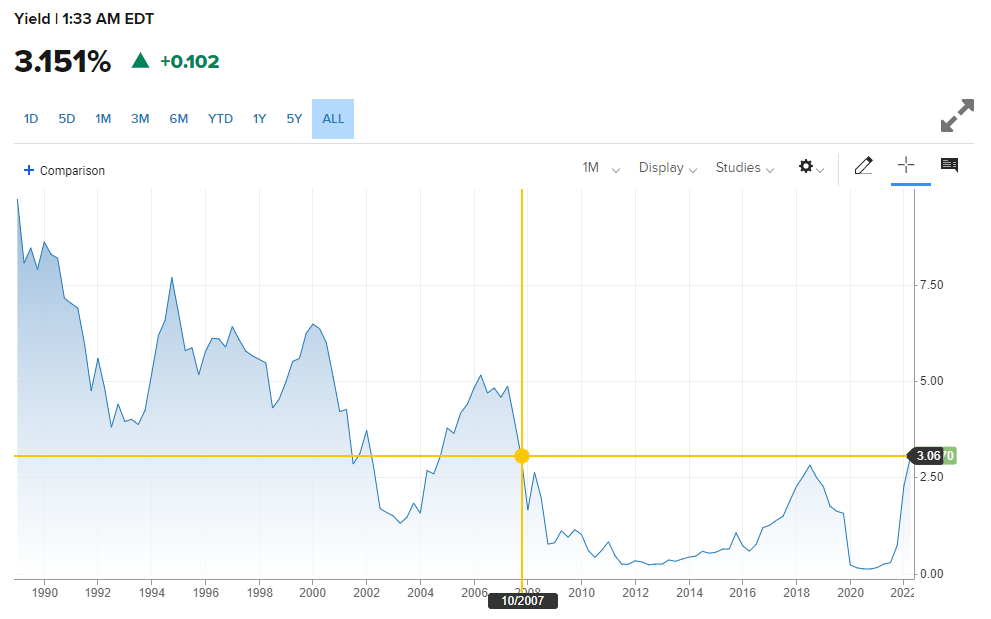Click the Comparison link
The width and height of the screenshot is (991, 619).
pos(70,170)
